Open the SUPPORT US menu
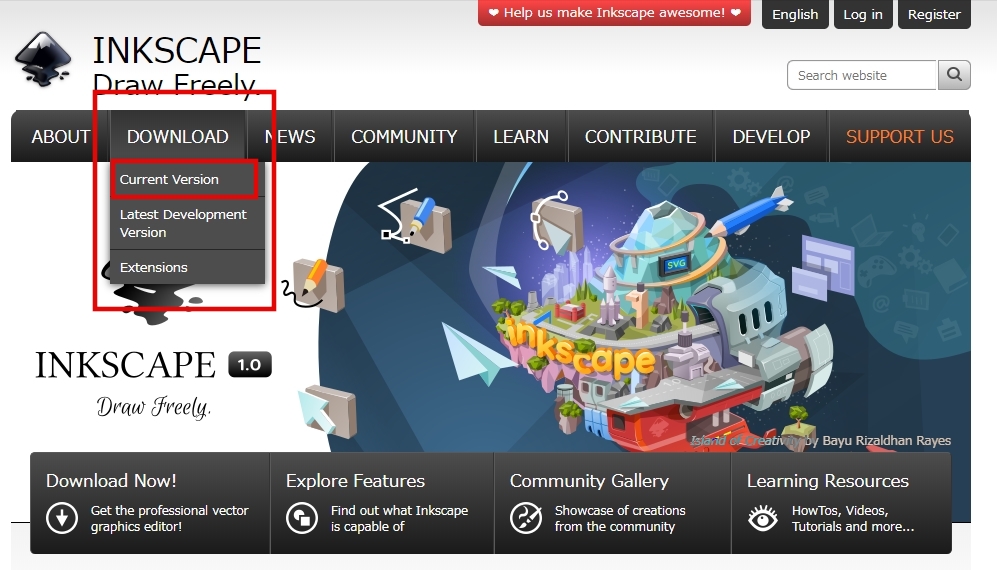Viewport: 997px width, 570px height. (x=900, y=137)
